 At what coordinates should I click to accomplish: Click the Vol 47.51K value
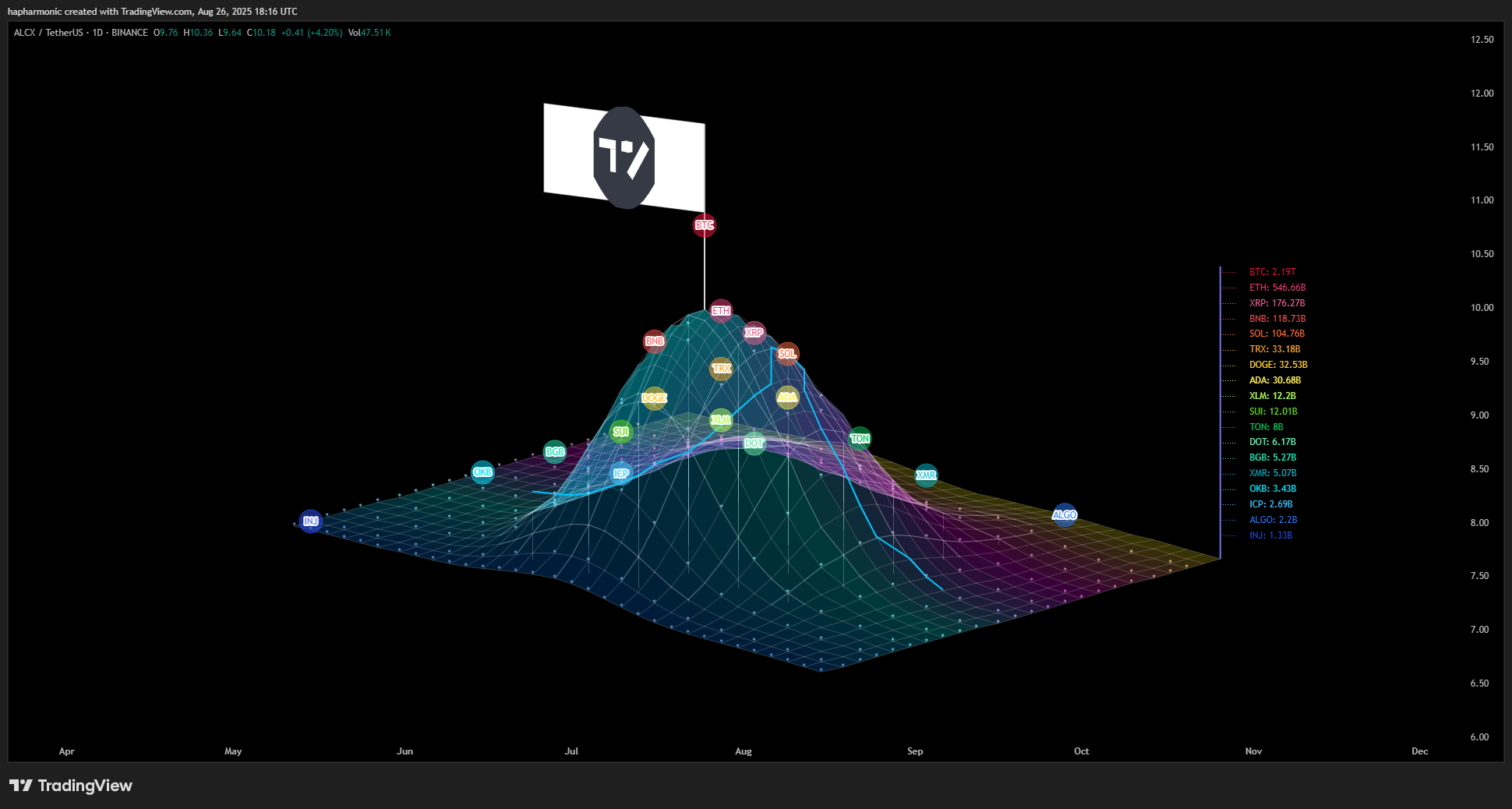tap(369, 33)
